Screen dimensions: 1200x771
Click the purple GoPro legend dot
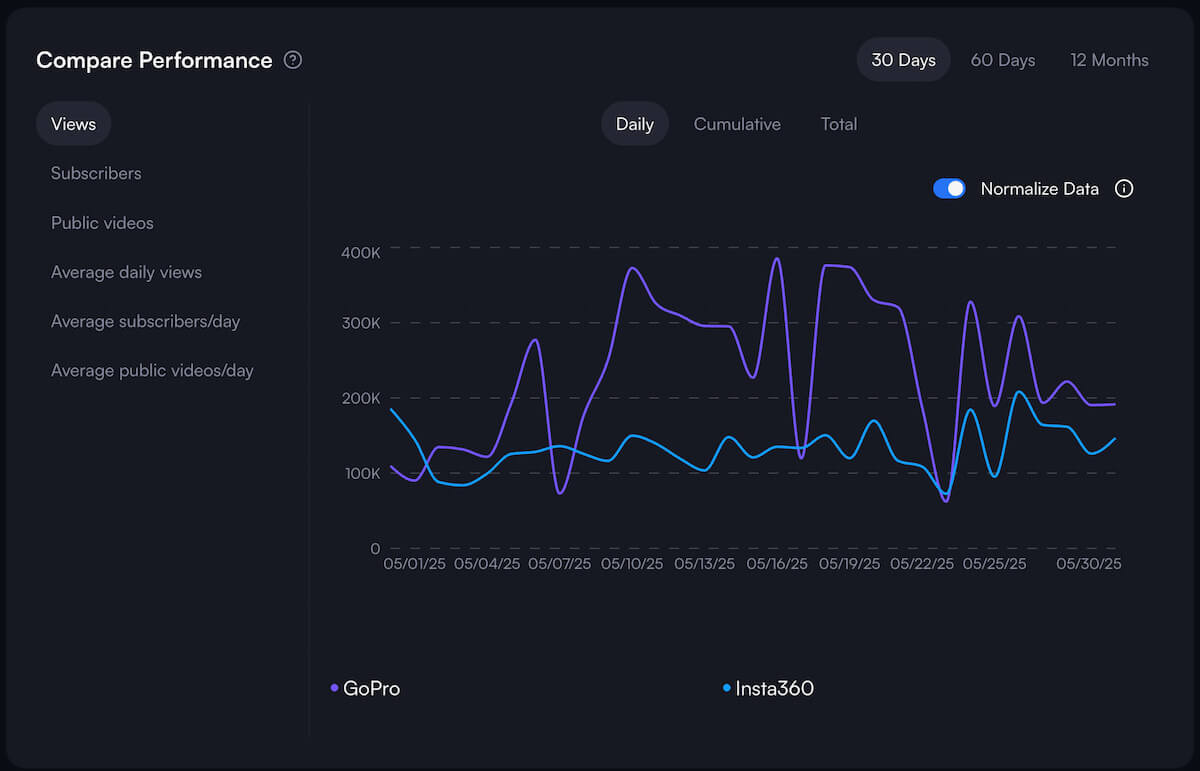point(332,687)
